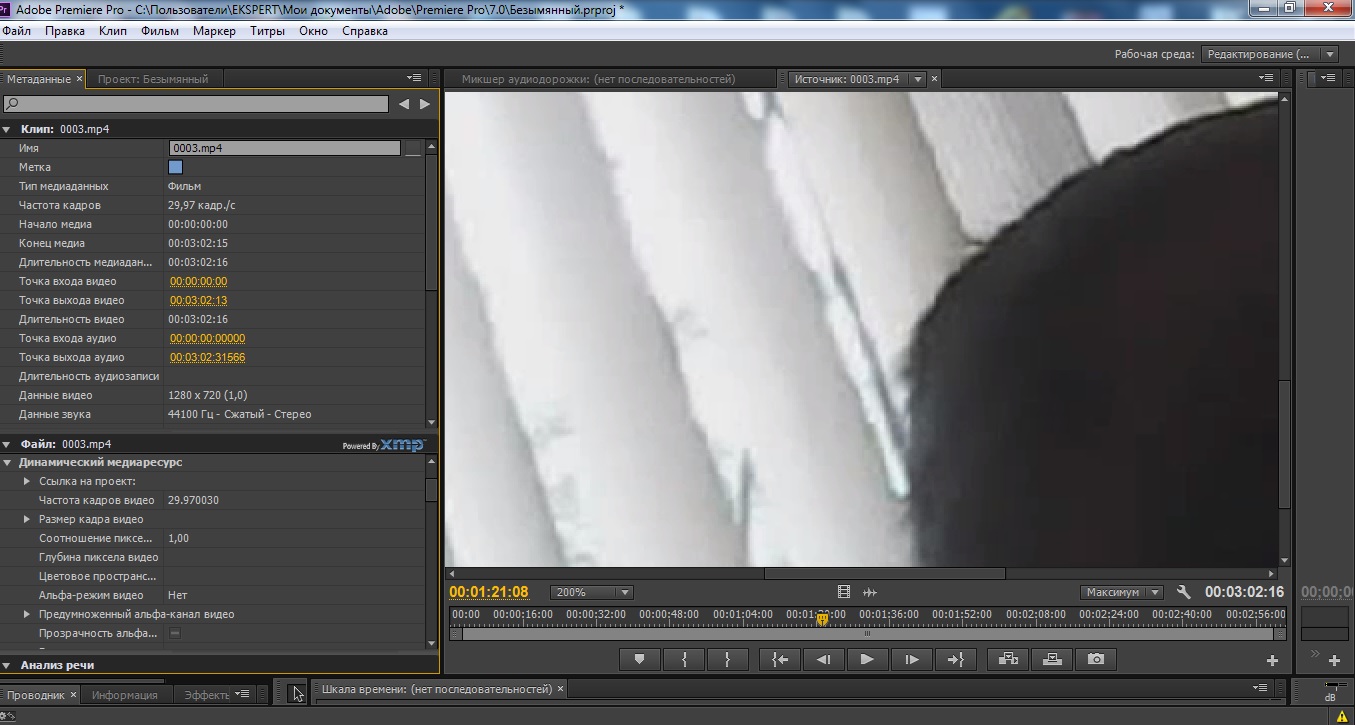Open the 200% zoom level dropdown

coord(593,592)
